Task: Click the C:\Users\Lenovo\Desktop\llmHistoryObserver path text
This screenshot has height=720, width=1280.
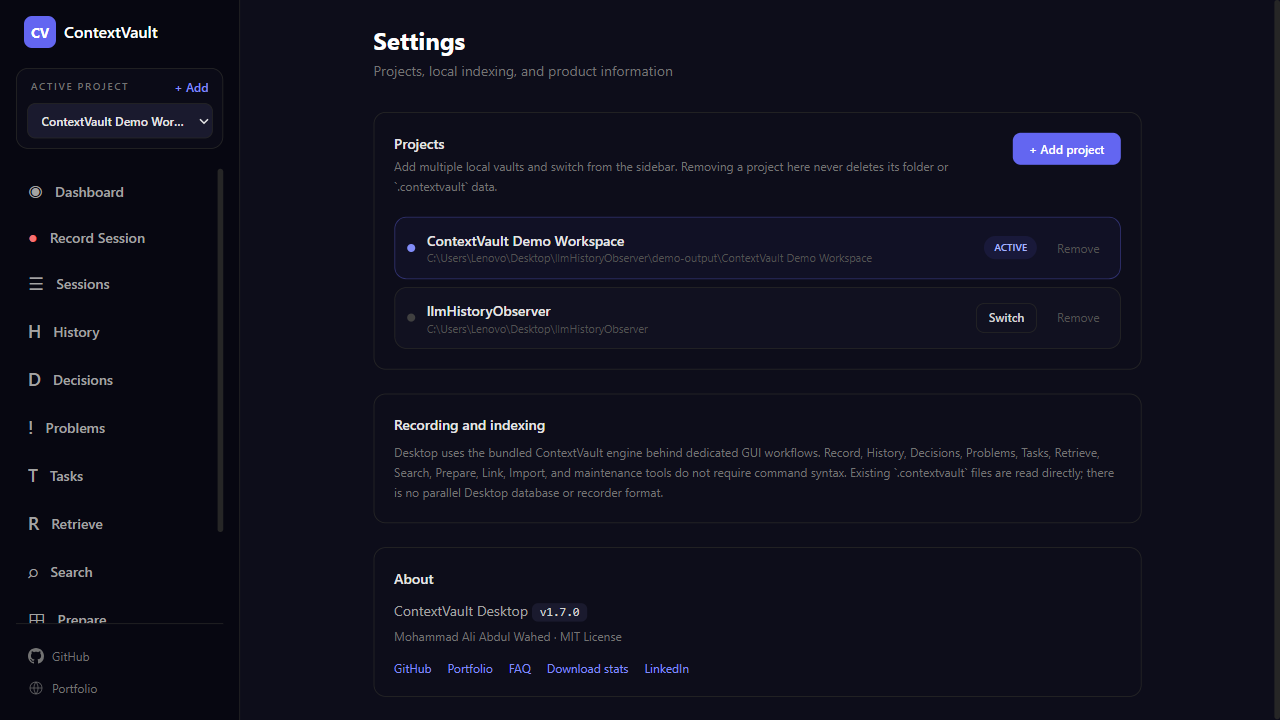Action: pos(537,329)
